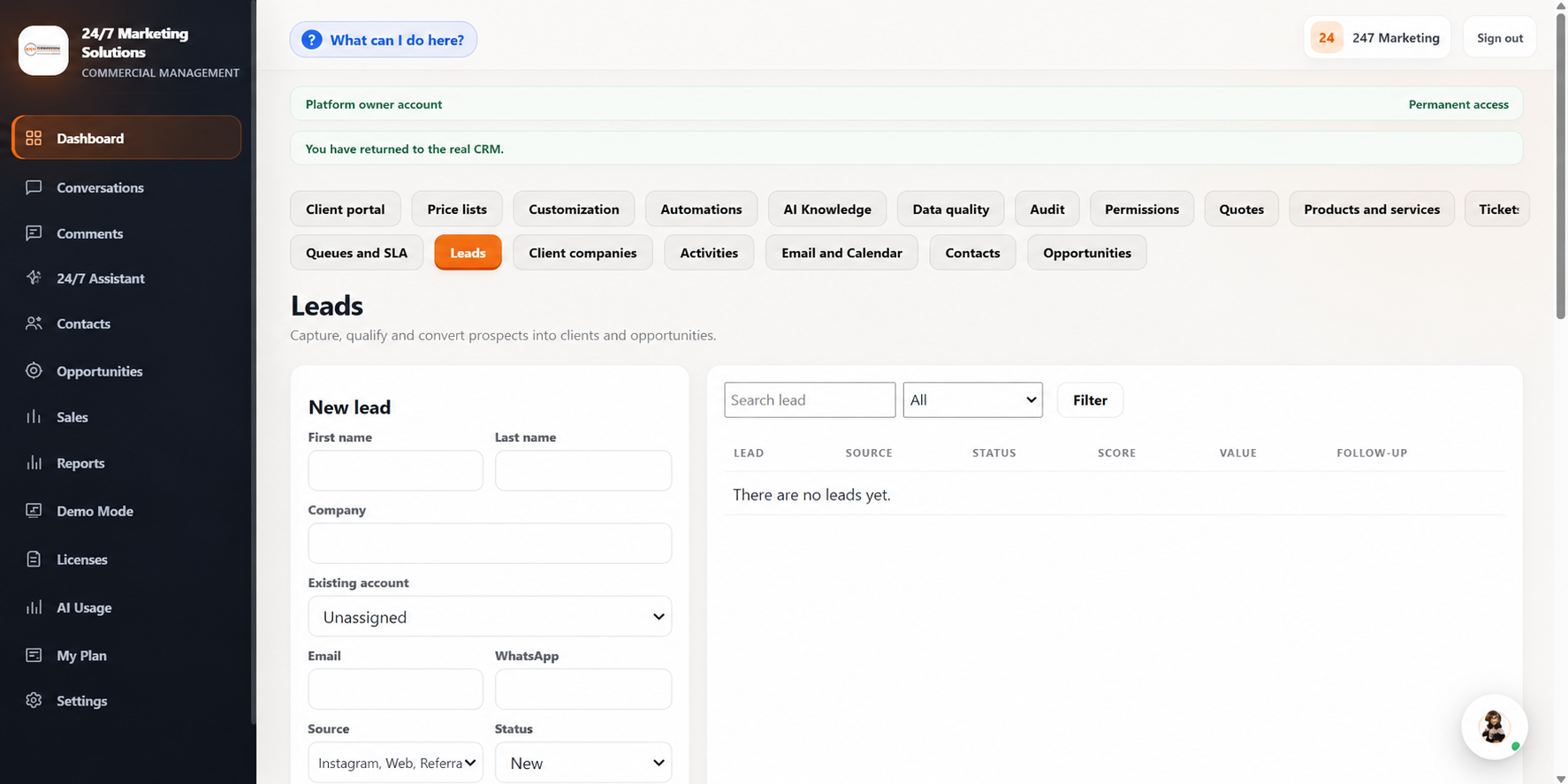The height and width of the screenshot is (784, 1568).
Task: Focus the Last name input field
Action: (x=583, y=470)
